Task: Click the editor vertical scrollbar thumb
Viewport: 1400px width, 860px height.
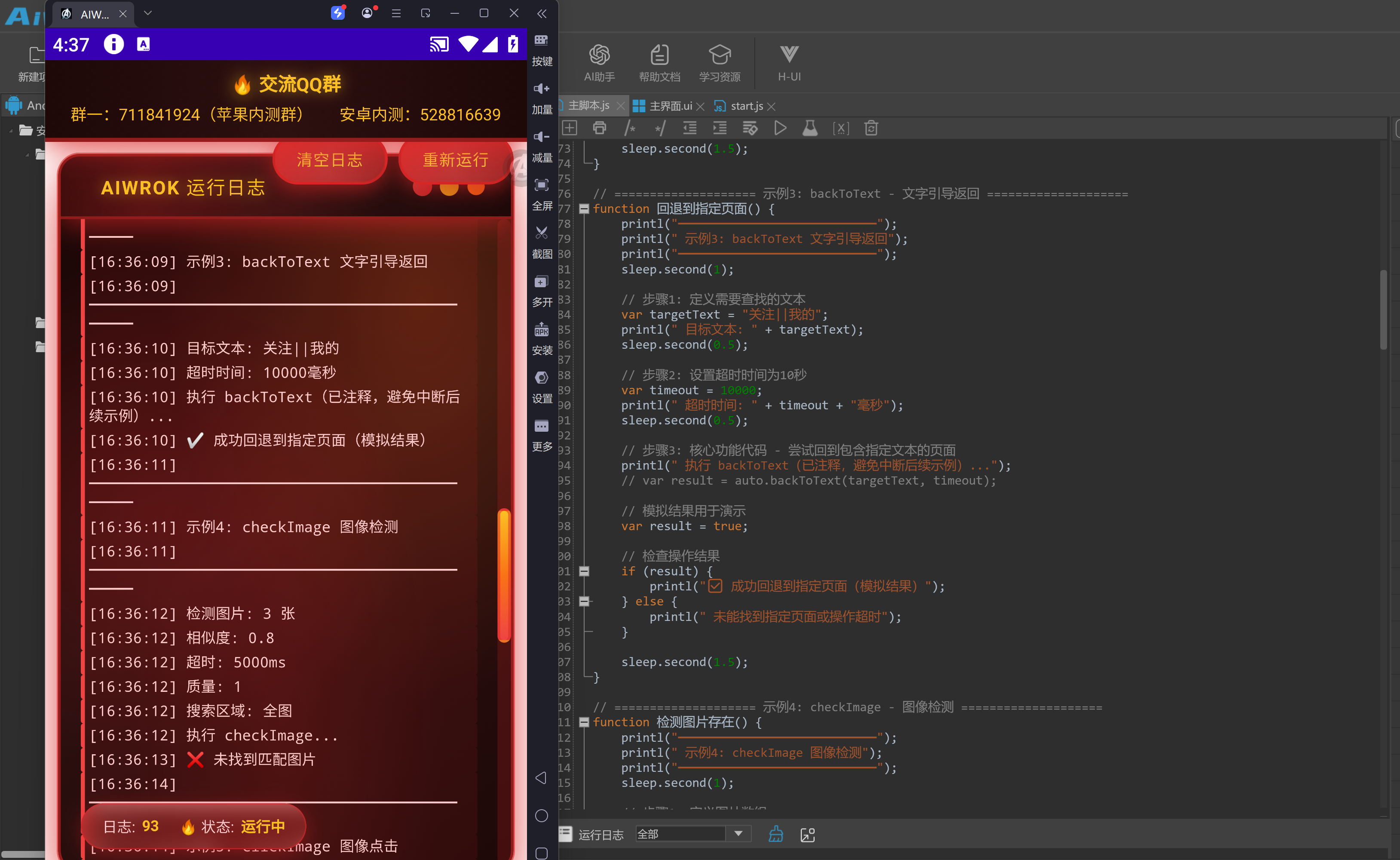Action: click(x=1384, y=310)
